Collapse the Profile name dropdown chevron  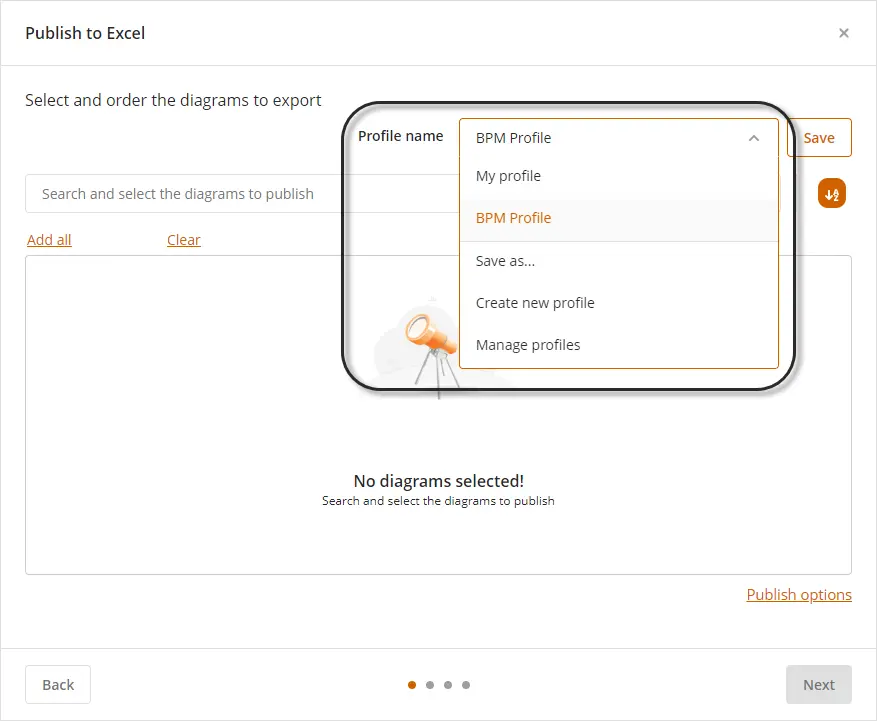point(753,138)
